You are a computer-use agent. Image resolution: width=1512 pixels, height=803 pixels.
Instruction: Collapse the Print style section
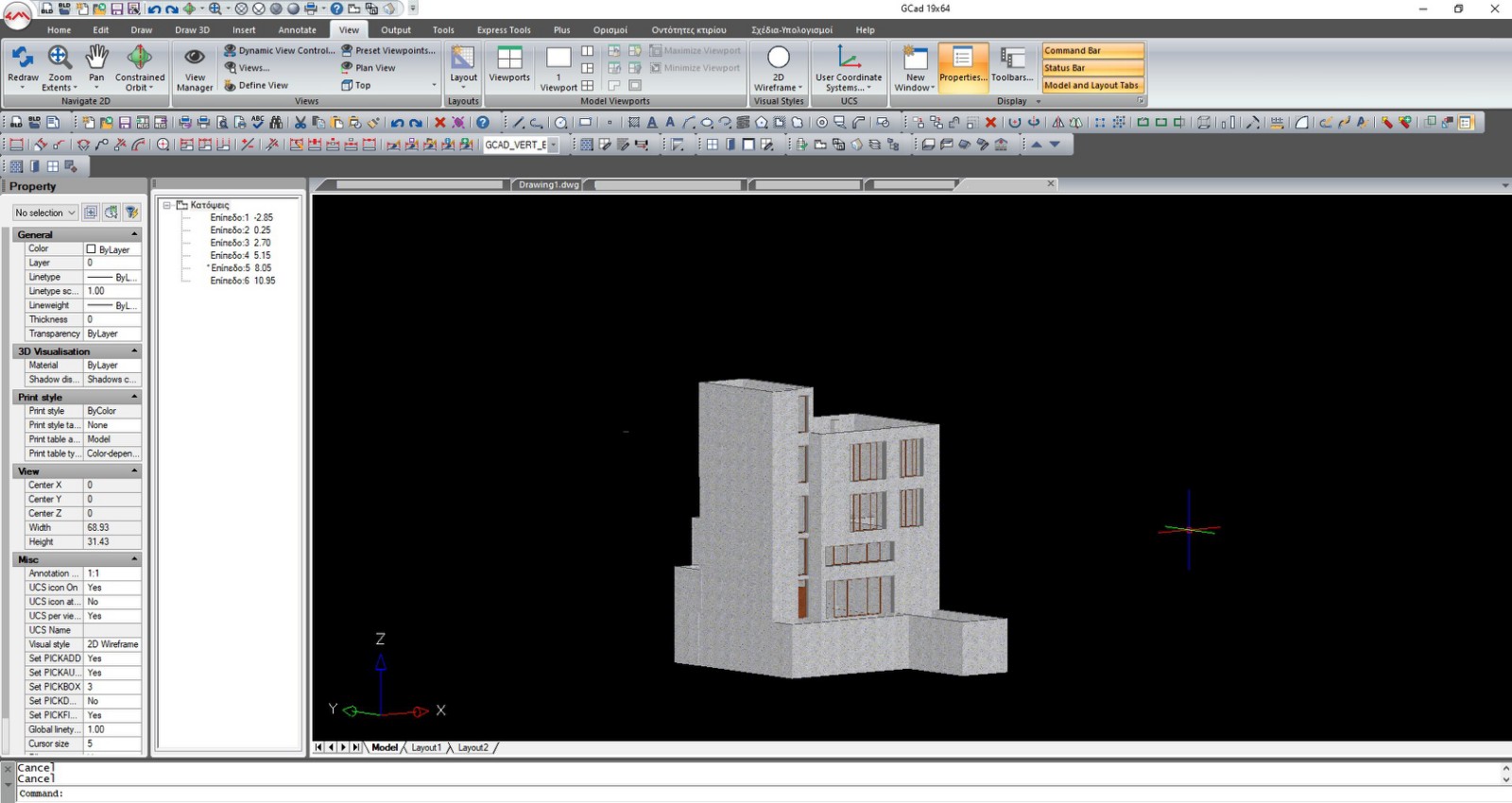click(x=134, y=397)
